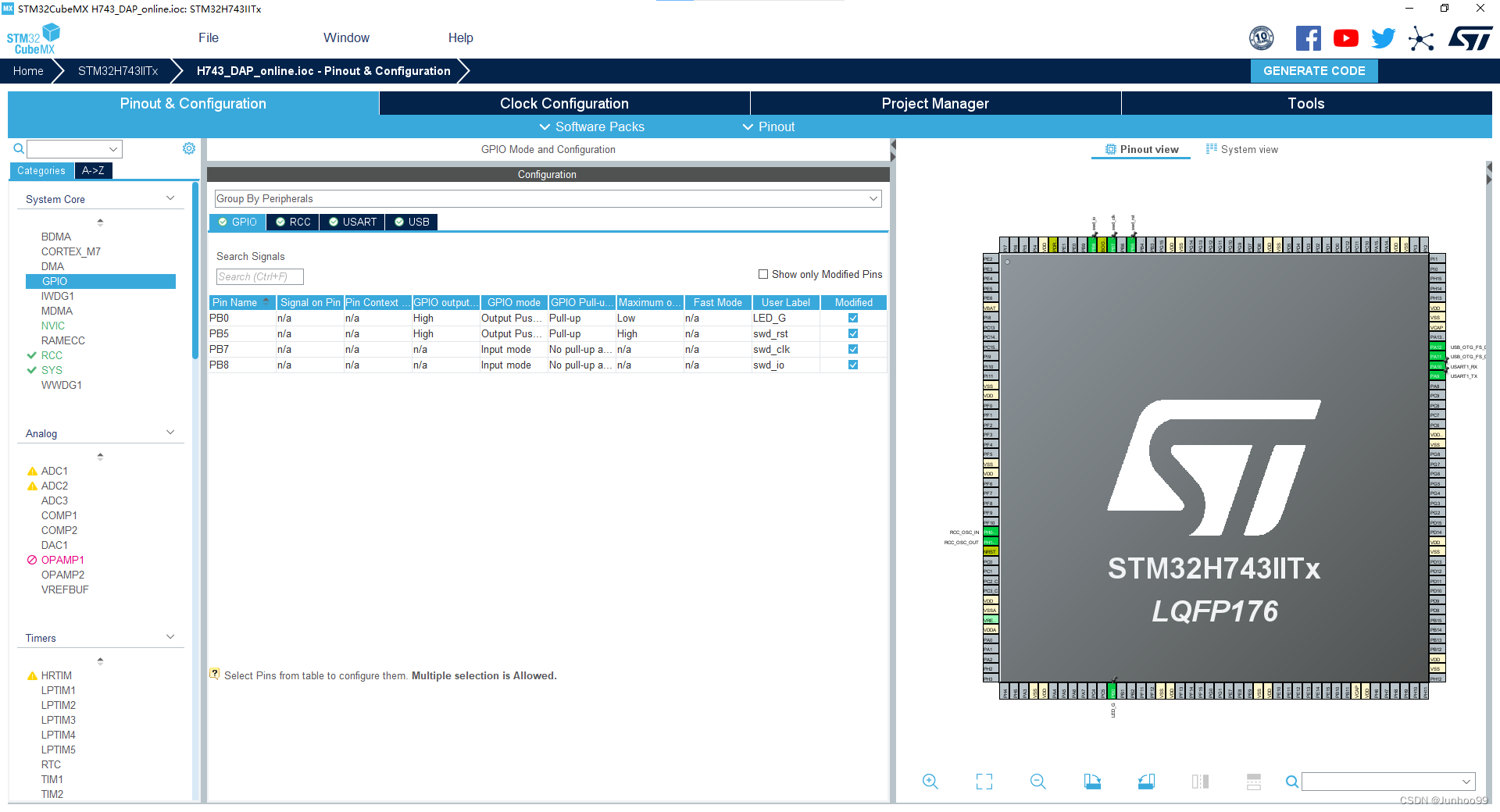Toggle Modified checkbox for PB8 row

853,365
